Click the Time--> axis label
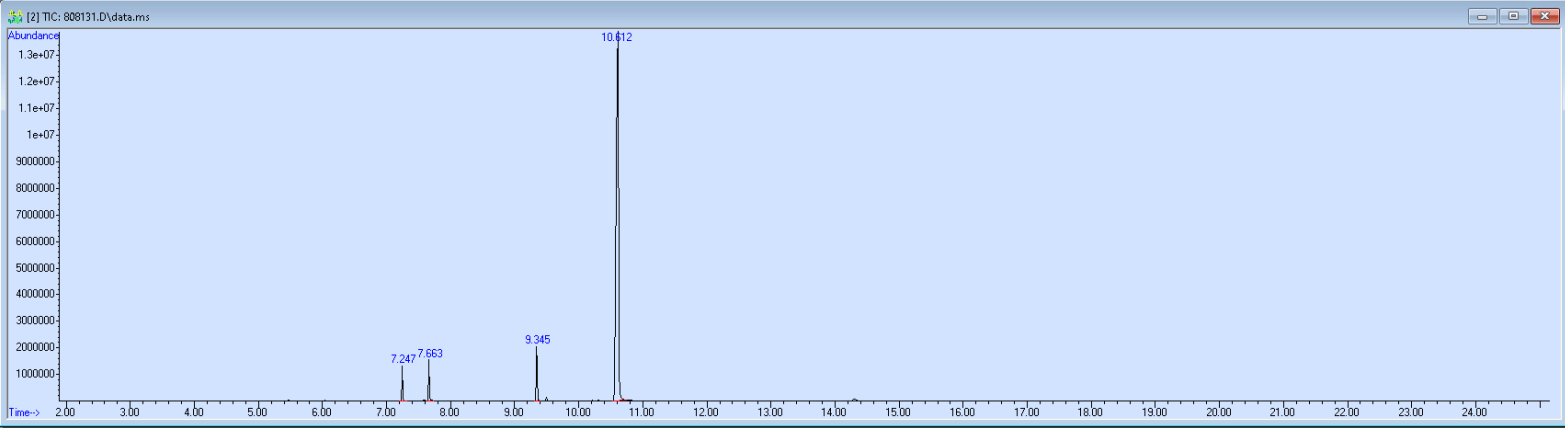The height and width of the screenshot is (428, 1565). pos(23,411)
